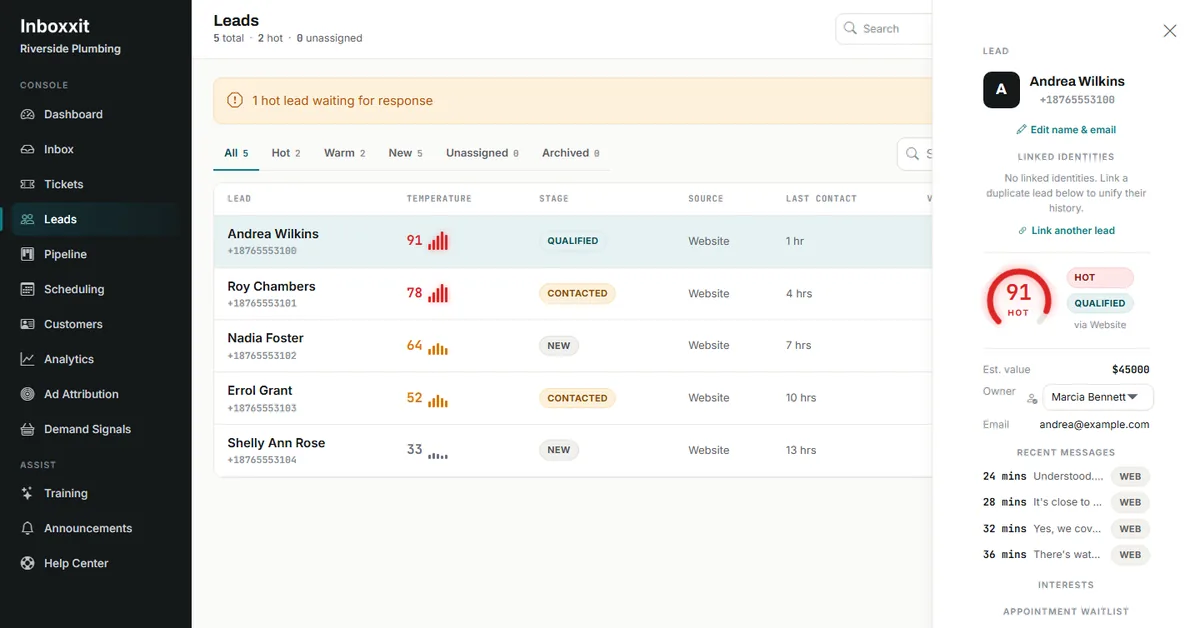Click the QUALIFIED badge in lead panel

(1100, 303)
